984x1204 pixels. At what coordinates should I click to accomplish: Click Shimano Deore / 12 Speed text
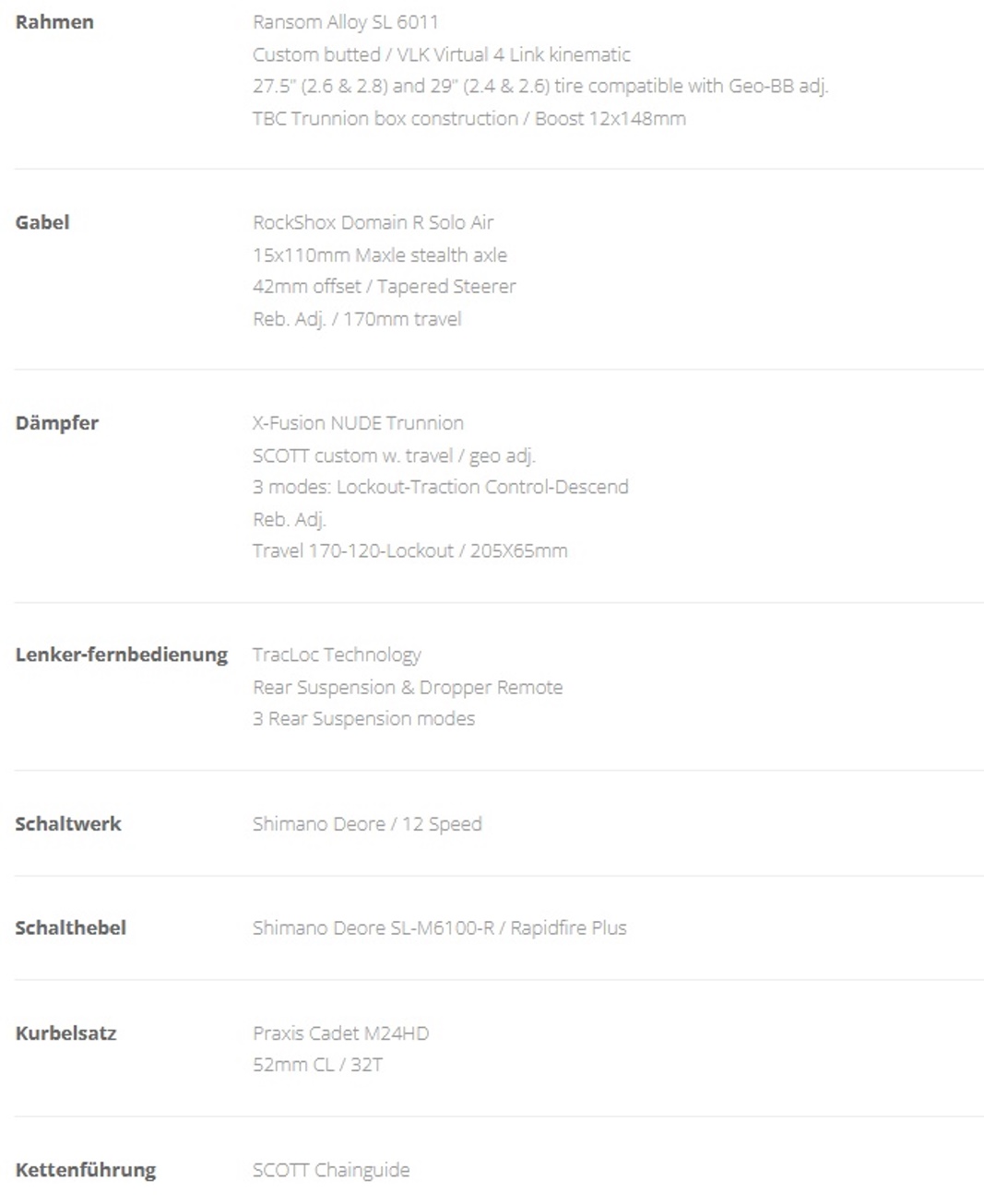point(367,824)
